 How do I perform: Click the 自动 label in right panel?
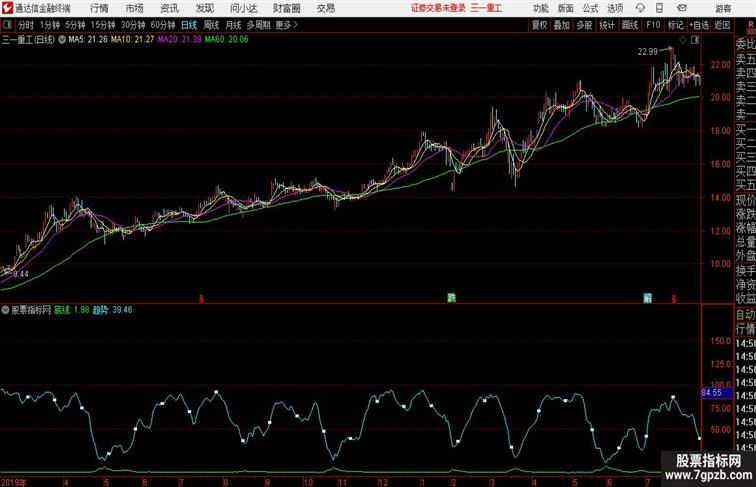(745, 314)
